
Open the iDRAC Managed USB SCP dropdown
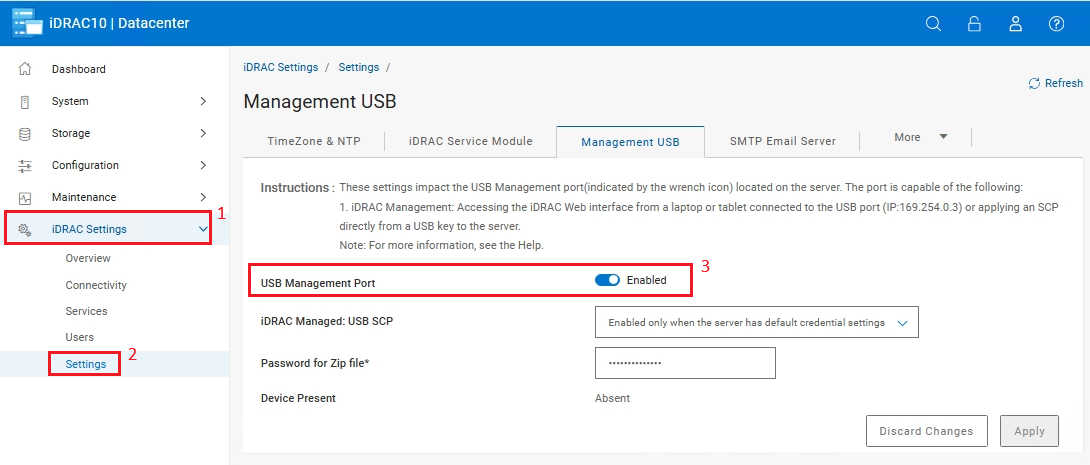757,323
